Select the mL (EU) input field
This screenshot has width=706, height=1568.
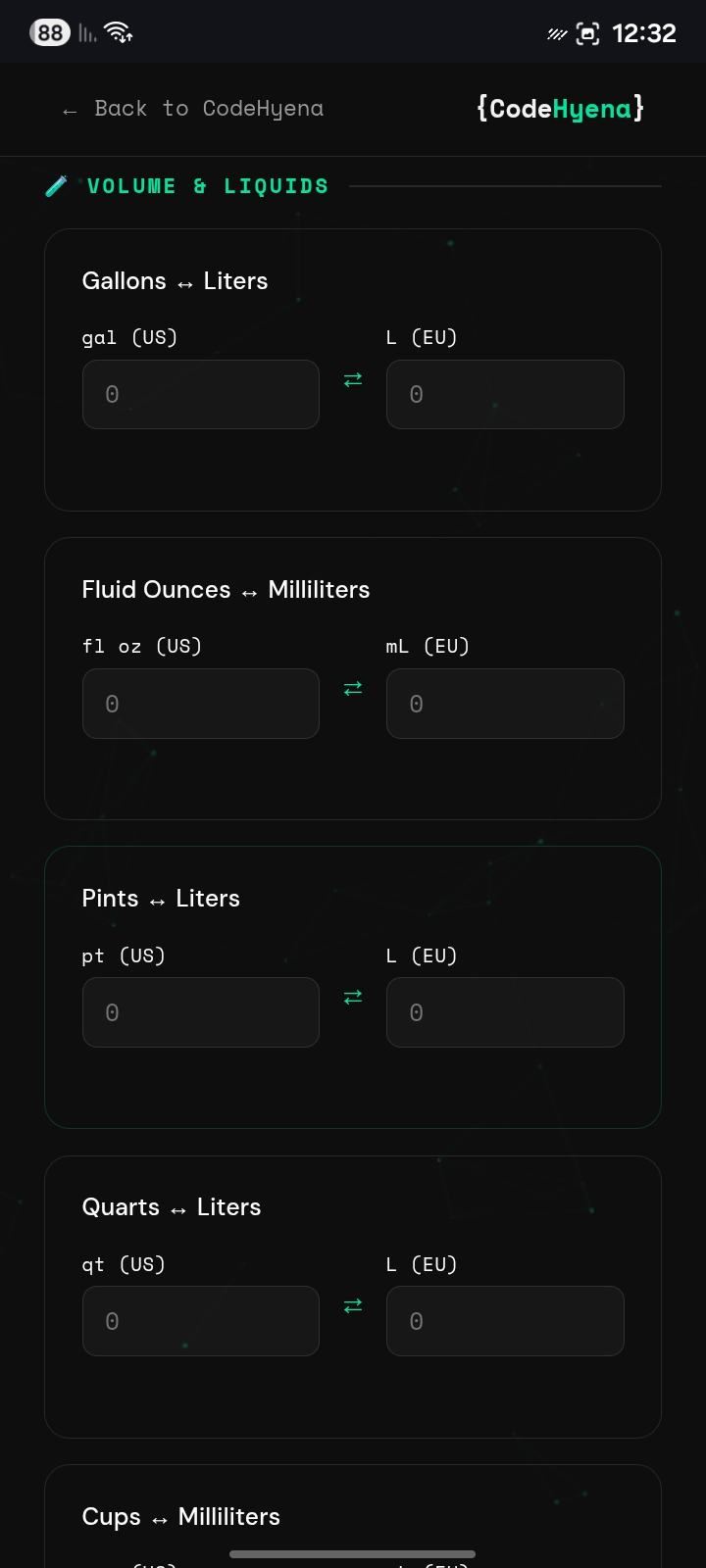click(x=505, y=704)
